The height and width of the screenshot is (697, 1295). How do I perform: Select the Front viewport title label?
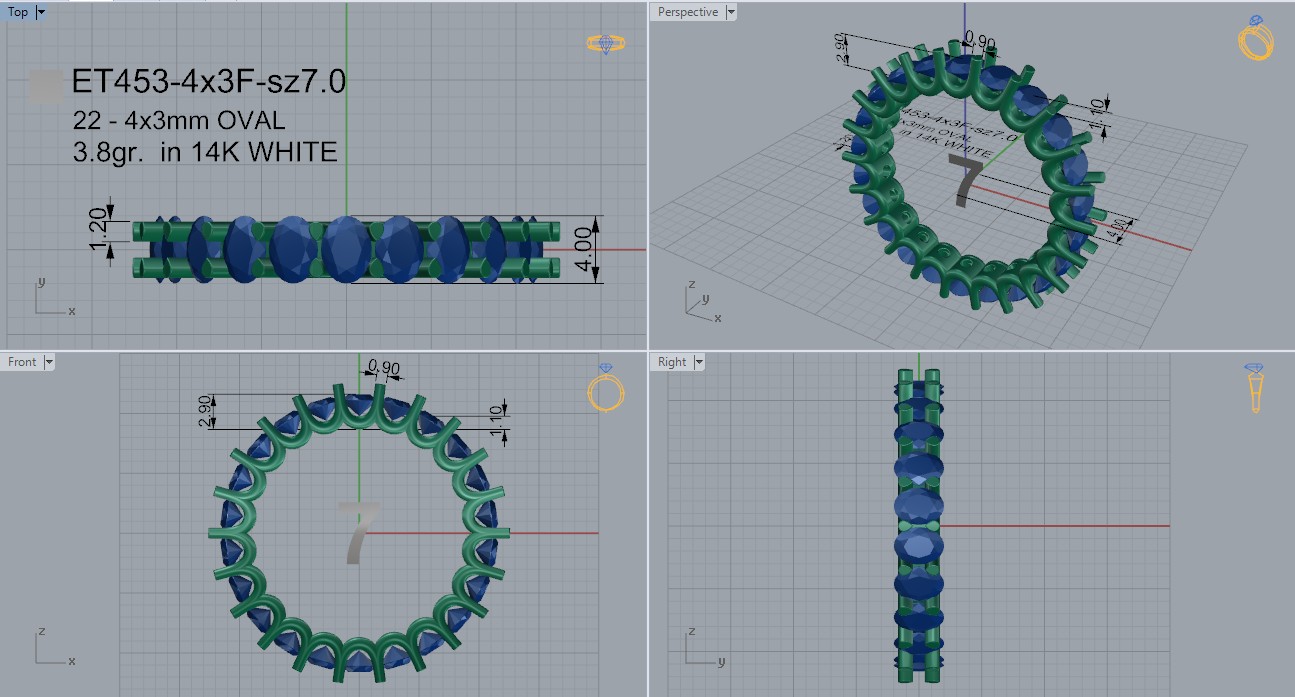click(x=22, y=362)
